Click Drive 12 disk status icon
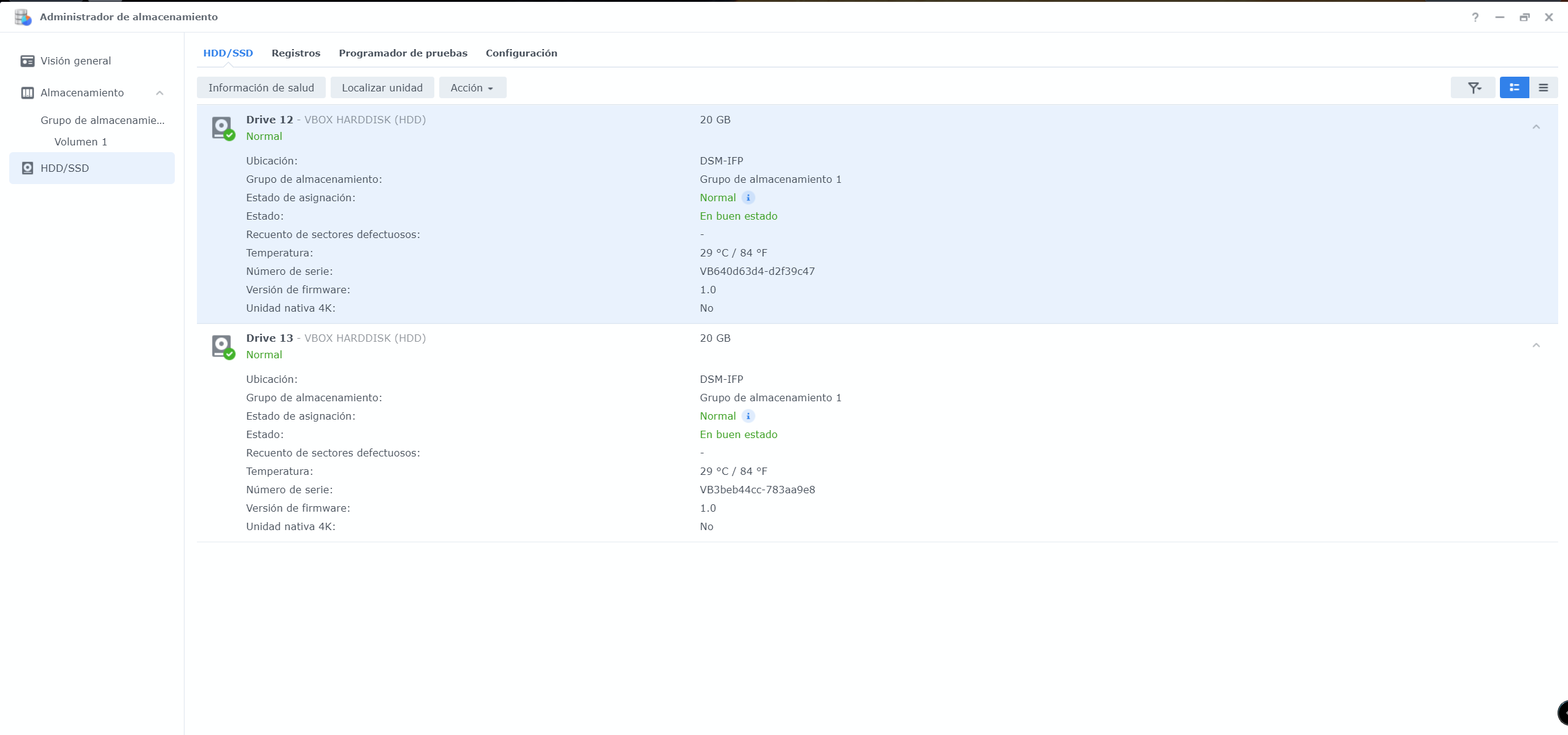This screenshot has height=735, width=1568. (223, 128)
